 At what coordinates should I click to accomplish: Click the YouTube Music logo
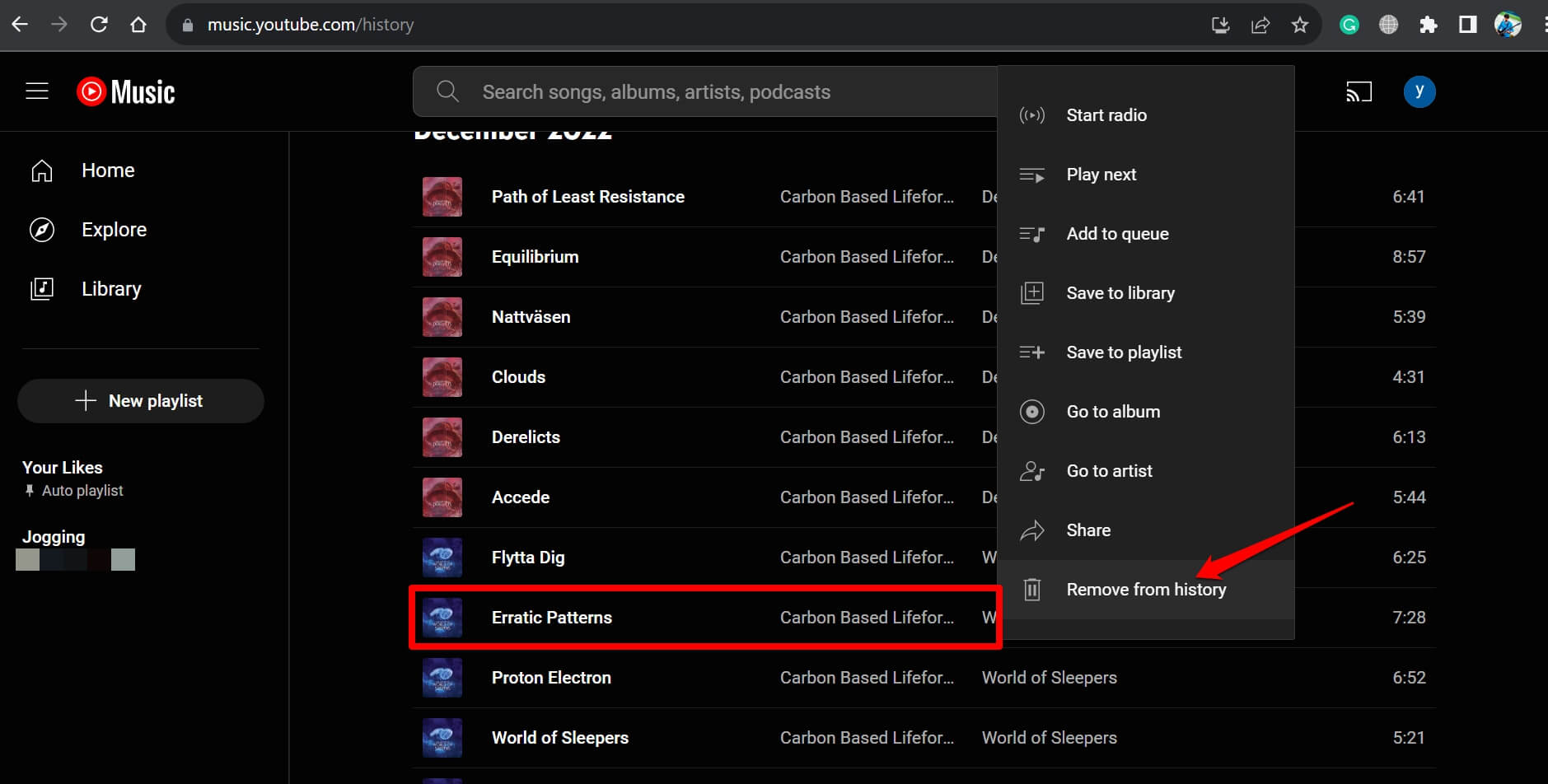(124, 91)
